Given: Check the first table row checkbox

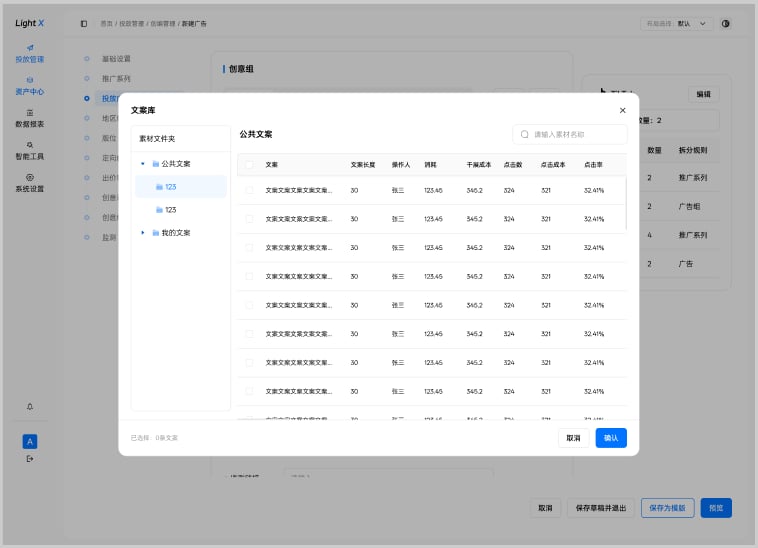Looking at the screenshot, I should point(249,190).
